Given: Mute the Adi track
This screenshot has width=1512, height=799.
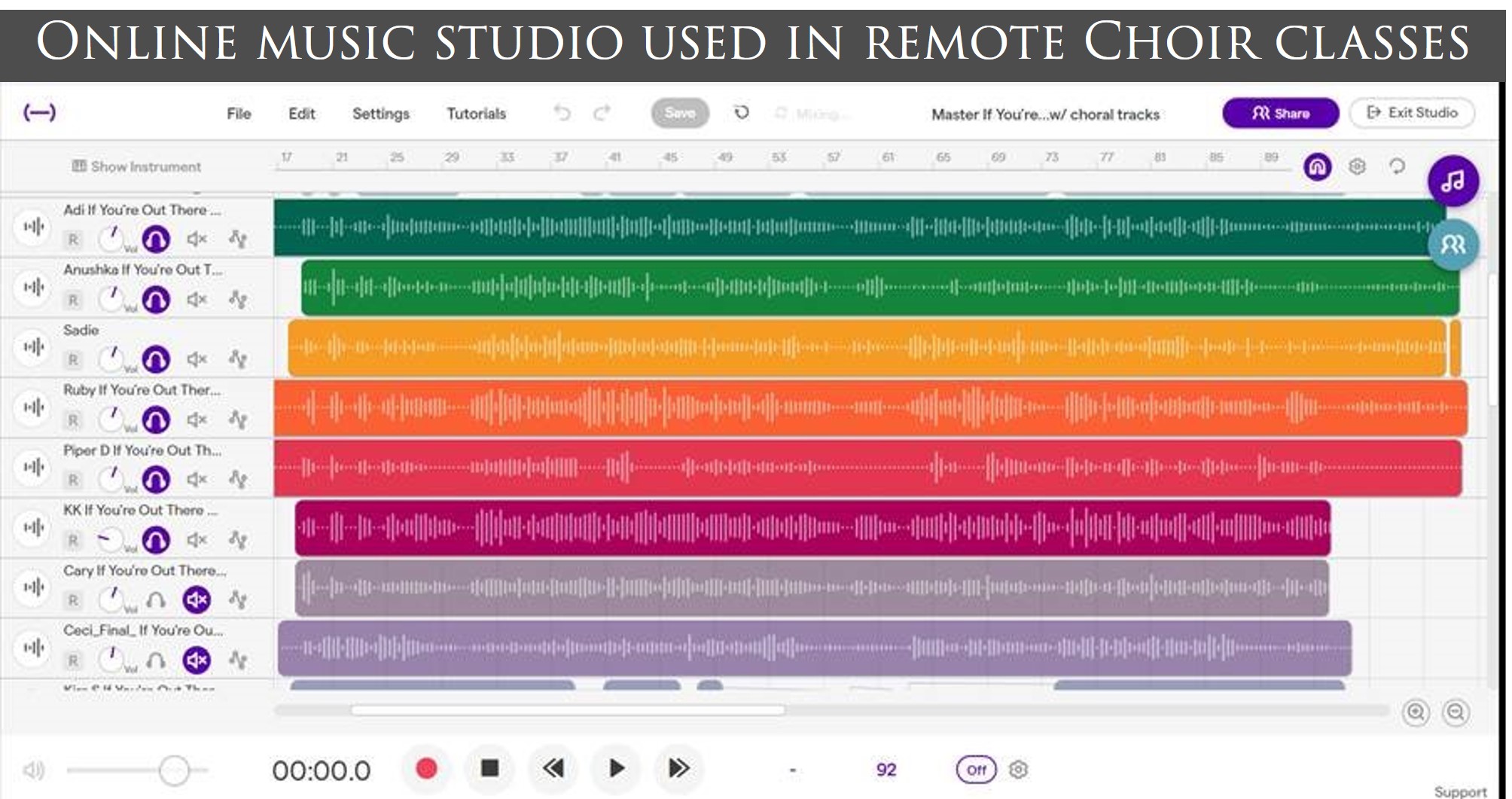Looking at the screenshot, I should 197,239.
